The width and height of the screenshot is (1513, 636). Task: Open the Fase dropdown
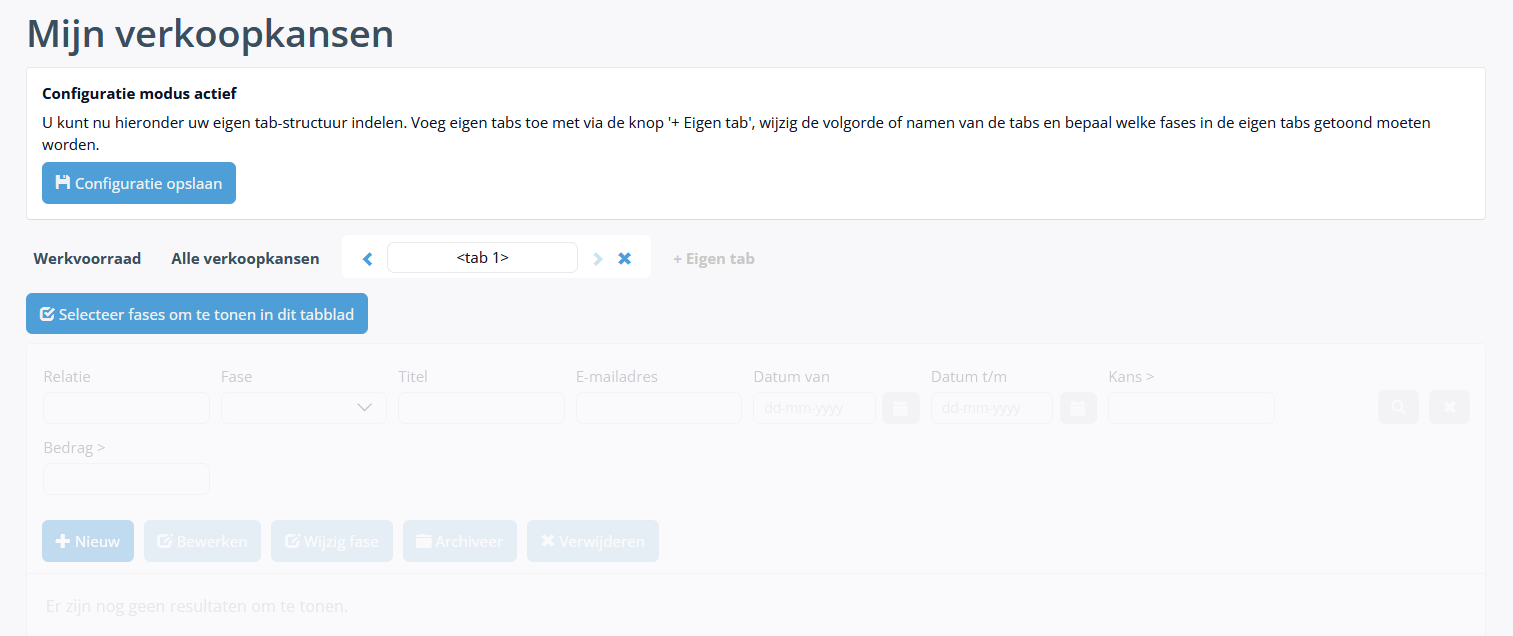pyautogui.click(x=304, y=408)
